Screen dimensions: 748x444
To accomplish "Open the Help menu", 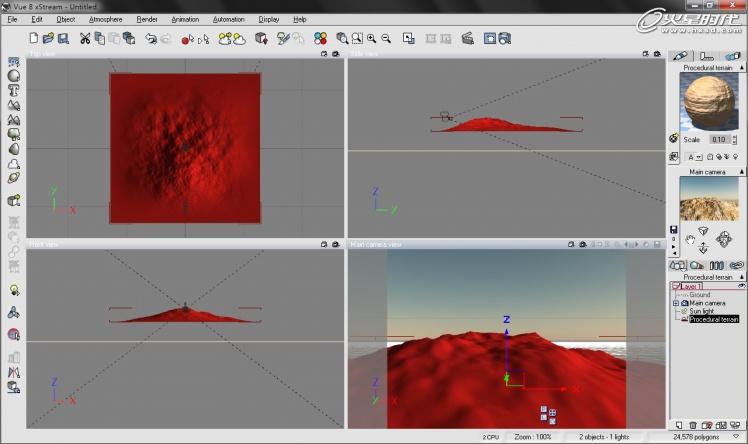I will coord(300,20).
